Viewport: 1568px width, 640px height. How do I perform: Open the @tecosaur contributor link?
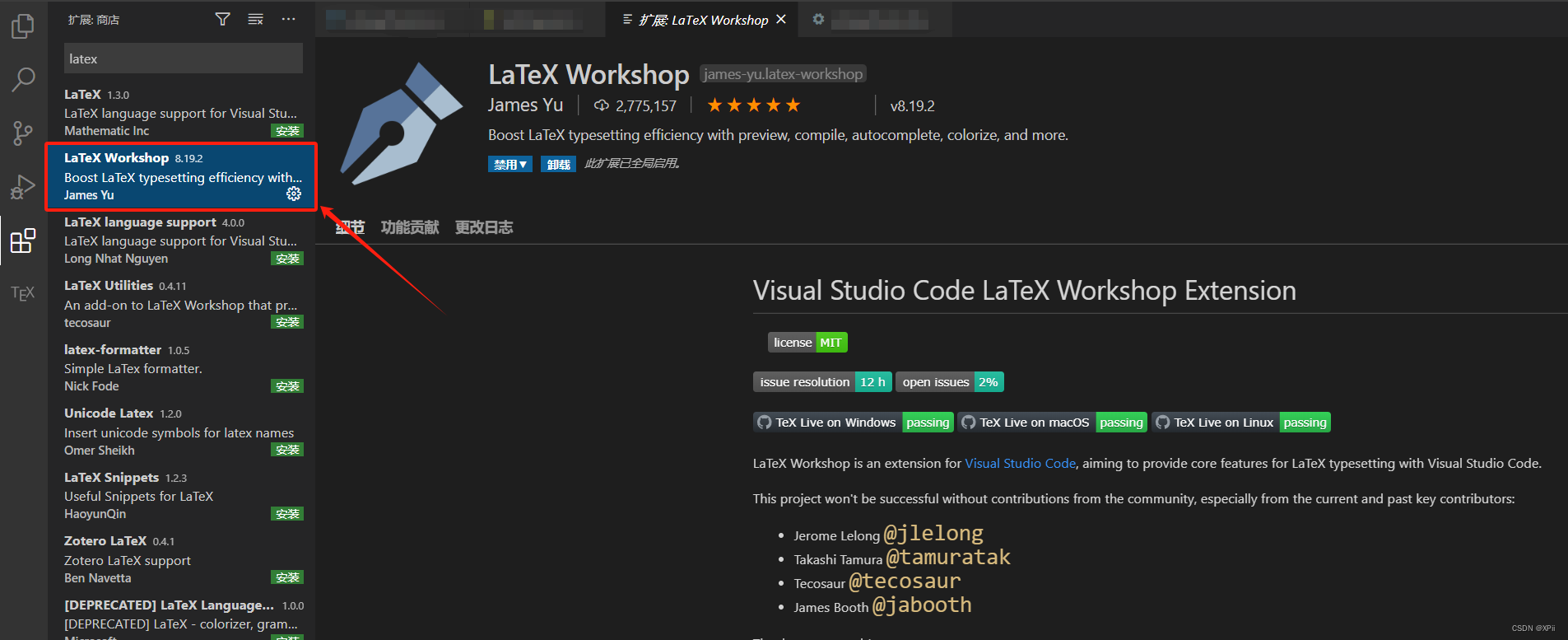pyautogui.click(x=905, y=582)
